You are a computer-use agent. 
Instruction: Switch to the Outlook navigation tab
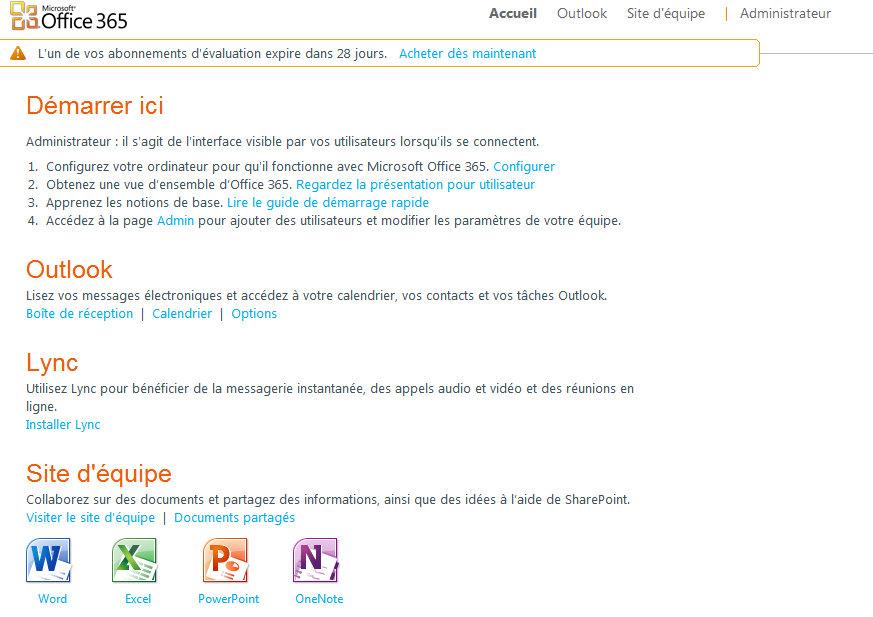[x=582, y=13]
